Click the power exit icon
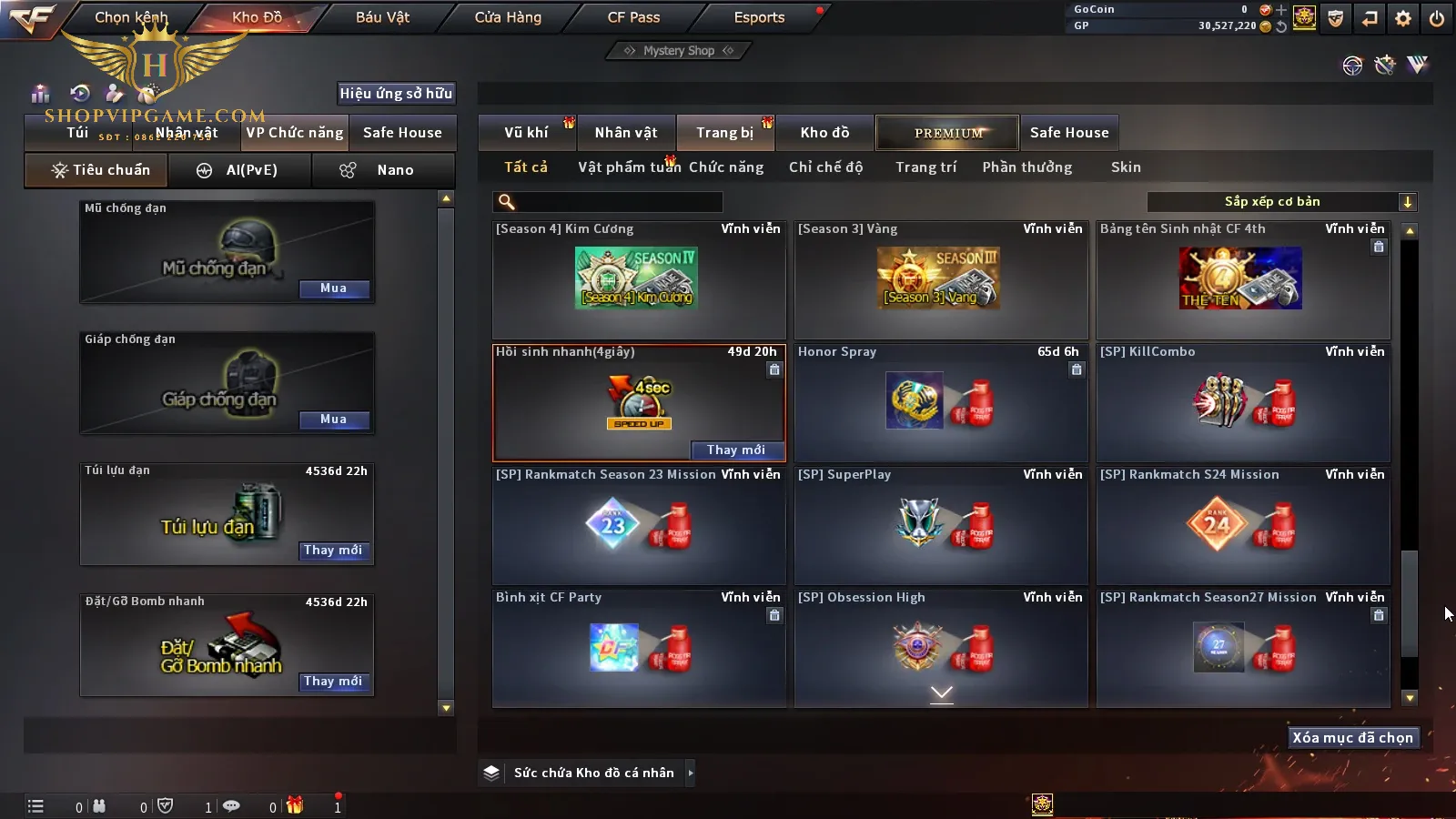The image size is (1456, 819). coord(1437,18)
